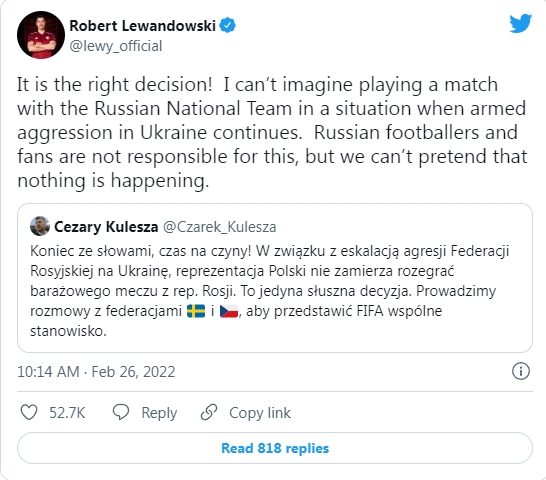Open the 10:14 AM Feb 26, 2022 timestamp

pyautogui.click(x=96, y=372)
